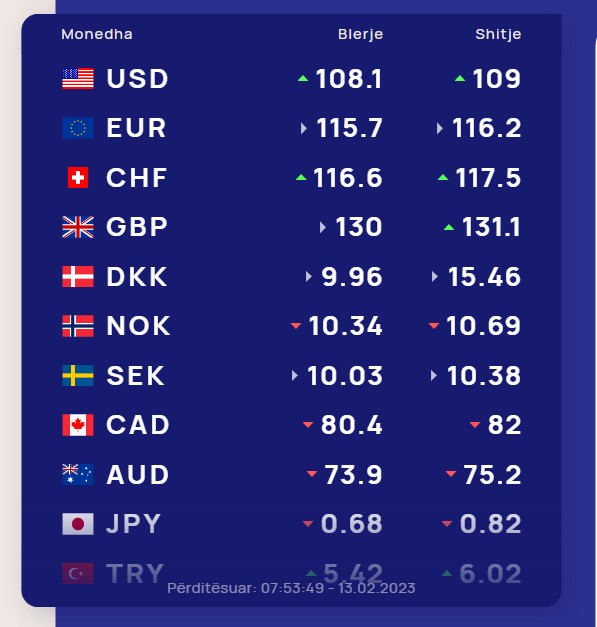Click the Norwegian flag for NOK
597x627 pixels.
point(78,326)
